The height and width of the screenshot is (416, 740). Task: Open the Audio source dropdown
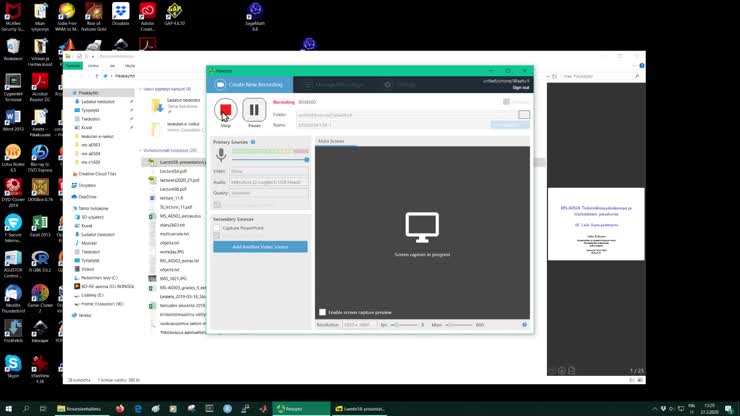click(x=269, y=182)
